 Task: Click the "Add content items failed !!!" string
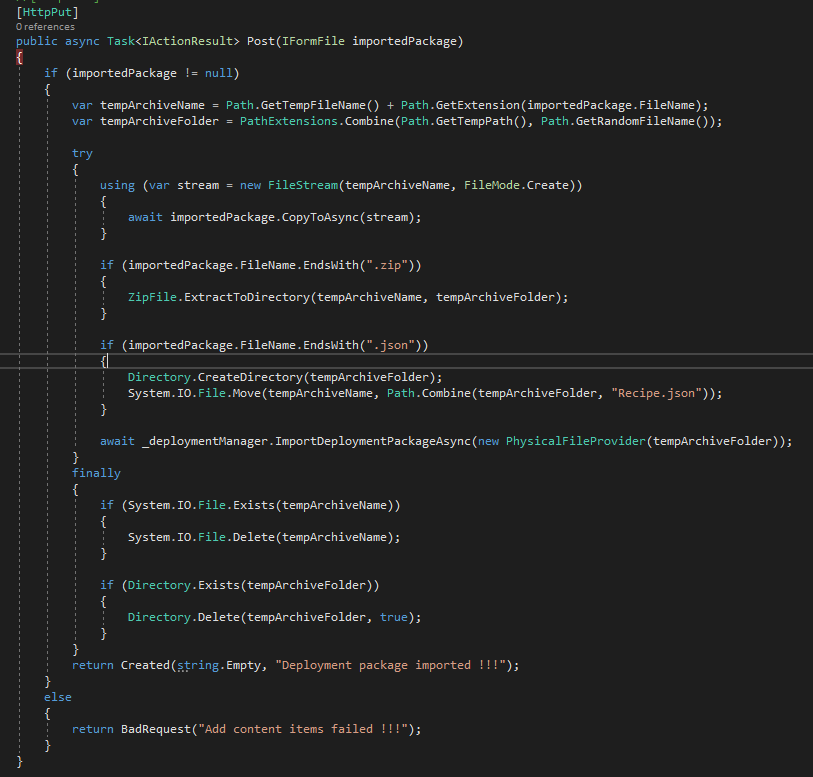click(x=303, y=729)
